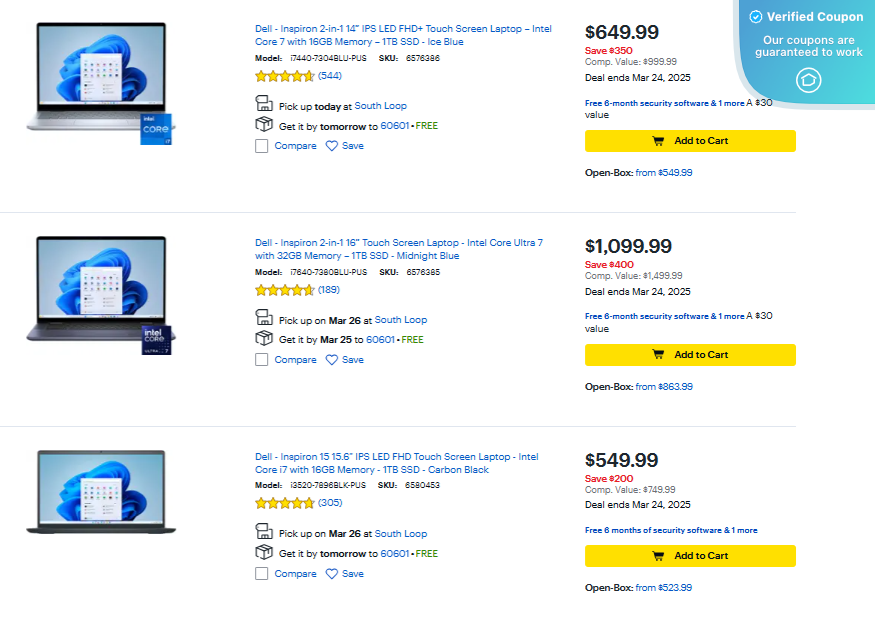
Task: Check the Compare box for the Inspiron 14
Action: pyautogui.click(x=263, y=145)
